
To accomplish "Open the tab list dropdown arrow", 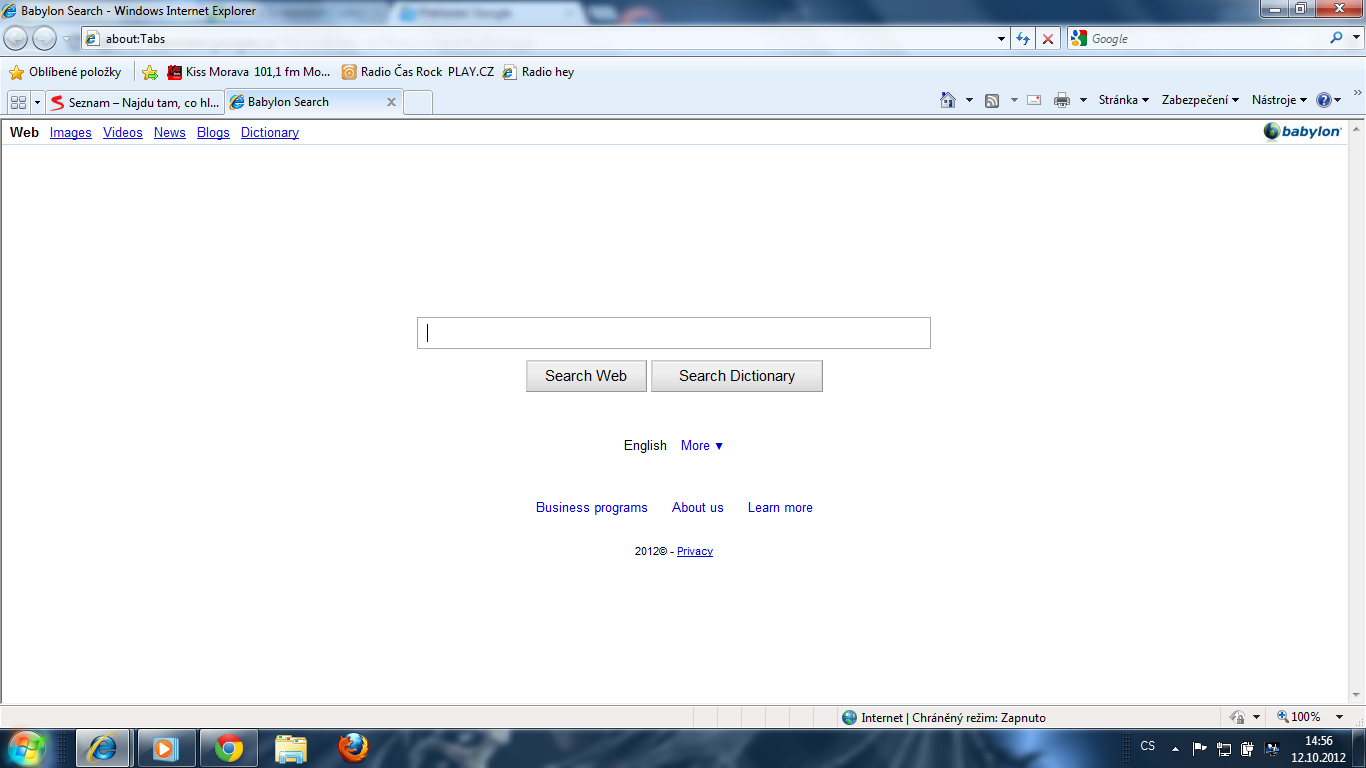I will pyautogui.click(x=37, y=102).
